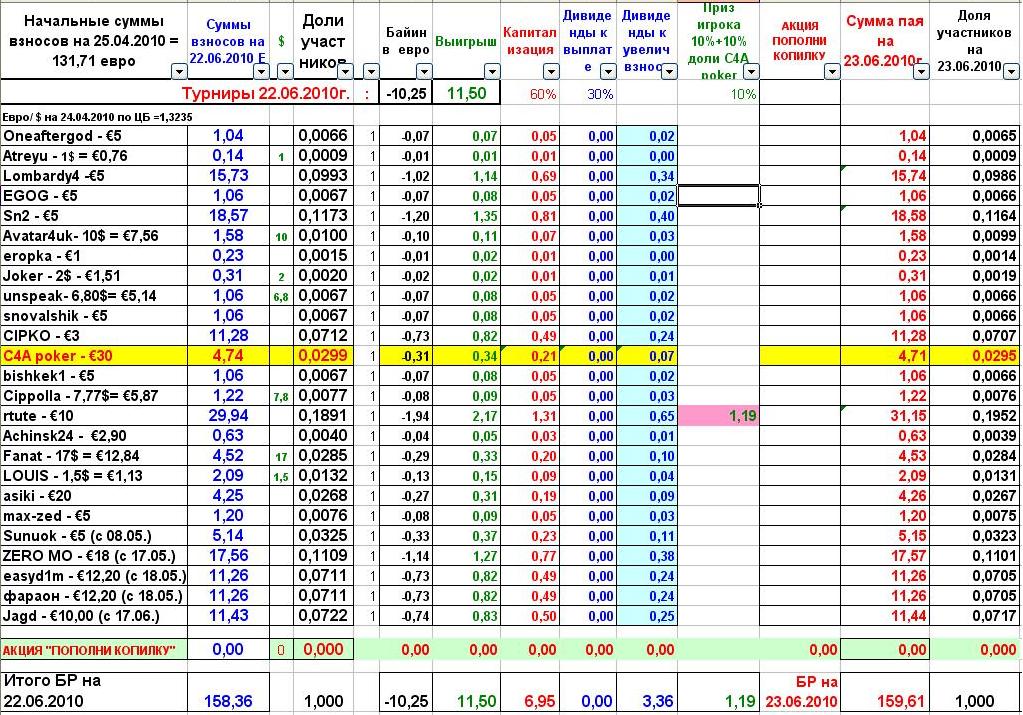Select the Fanat - 17$ = €12,84 cell

[x=94, y=456]
